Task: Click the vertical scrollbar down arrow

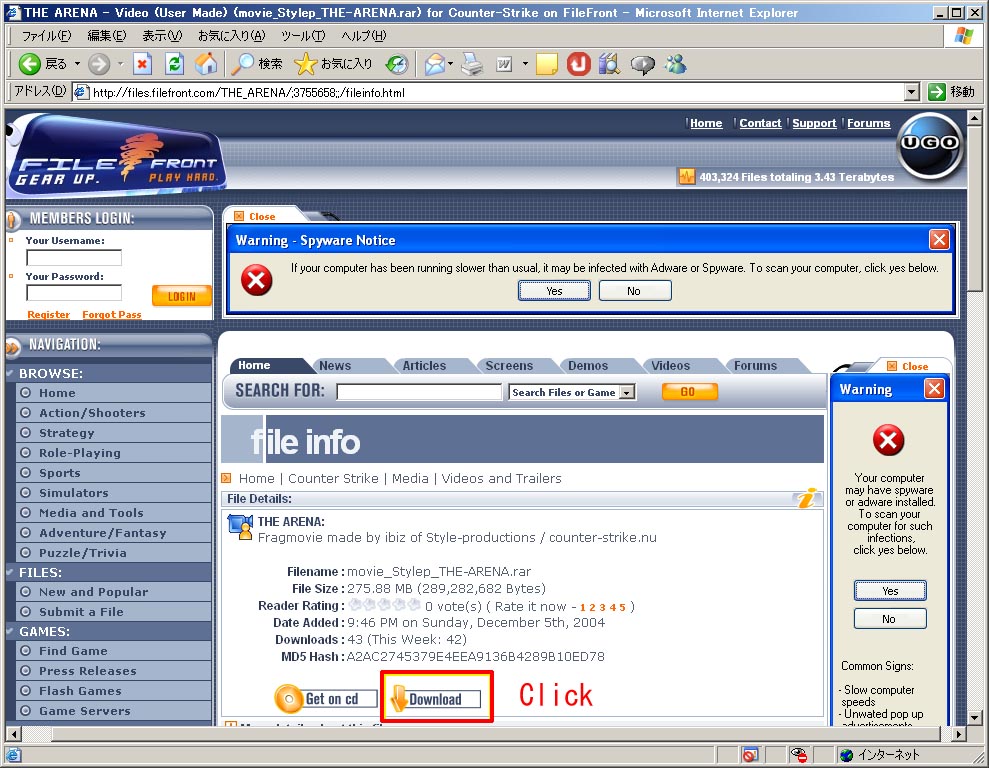Action: click(974, 717)
